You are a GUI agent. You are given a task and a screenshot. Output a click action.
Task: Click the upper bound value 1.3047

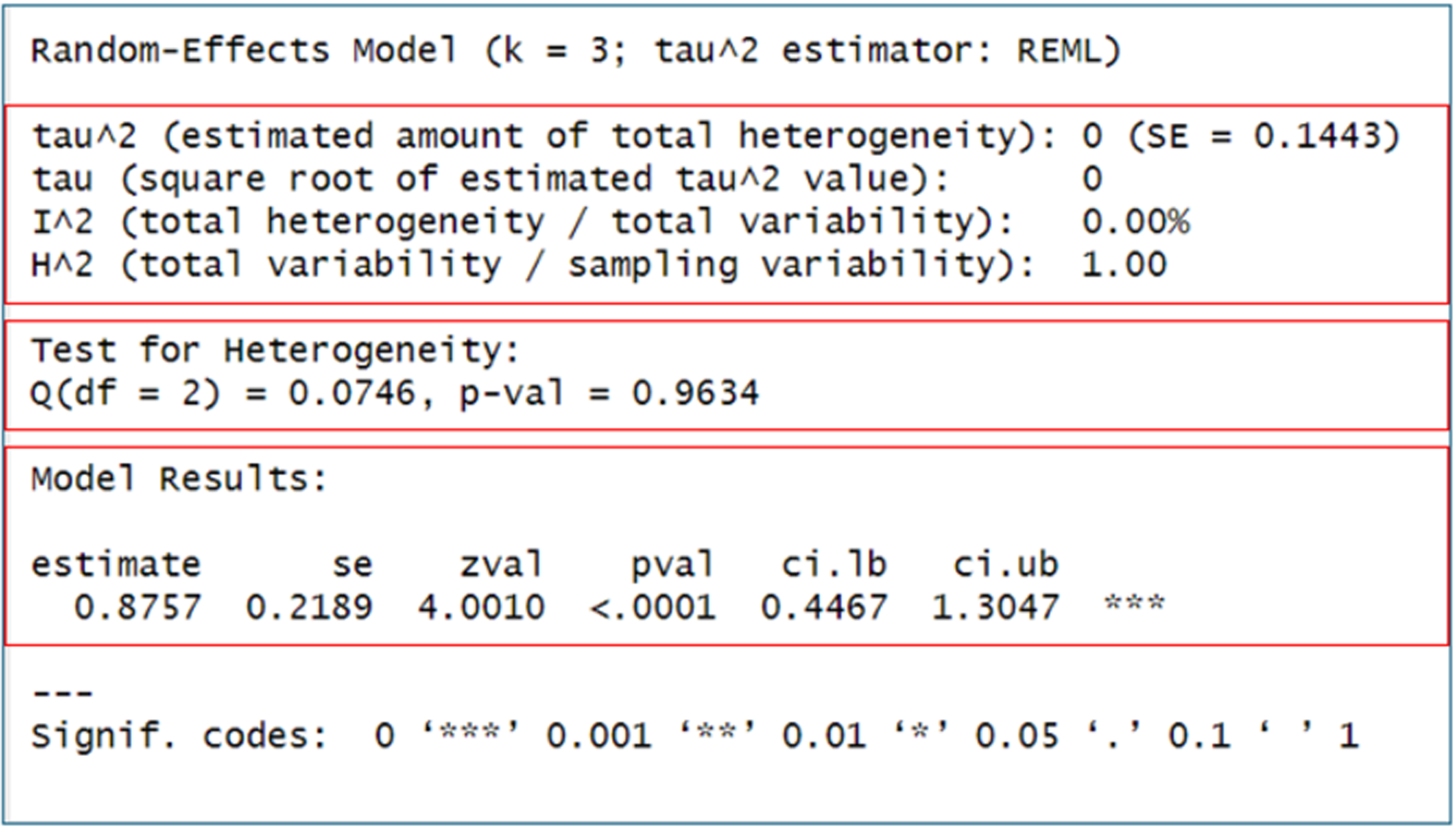pyautogui.click(x=995, y=607)
